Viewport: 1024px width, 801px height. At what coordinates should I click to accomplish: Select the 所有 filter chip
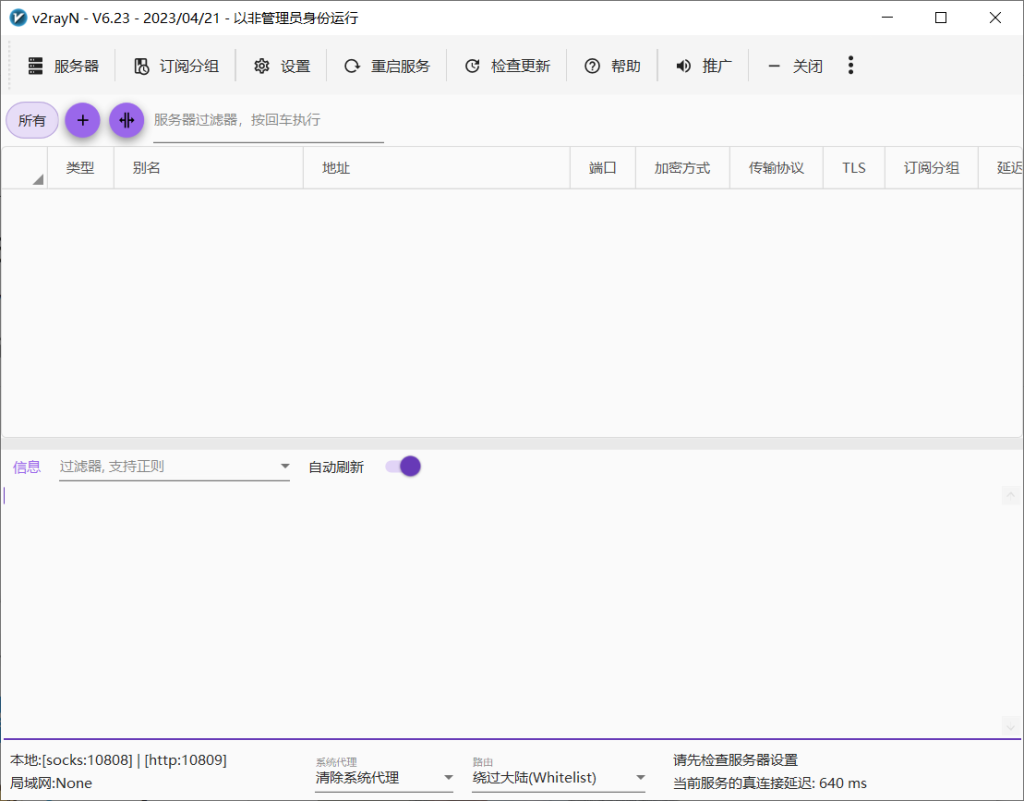tap(31, 119)
